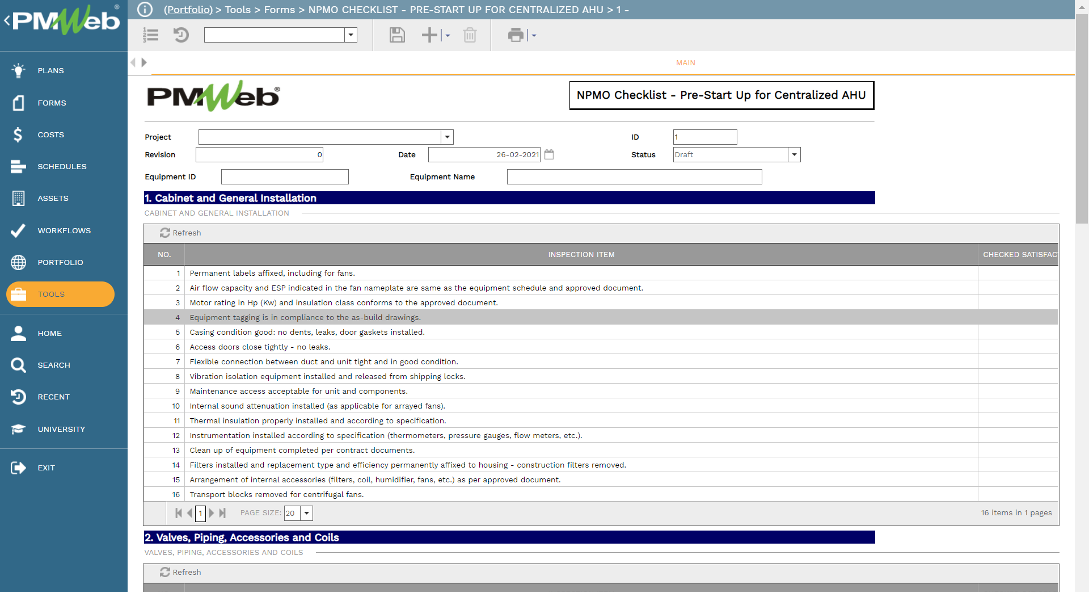Click the No. column header

point(164,255)
